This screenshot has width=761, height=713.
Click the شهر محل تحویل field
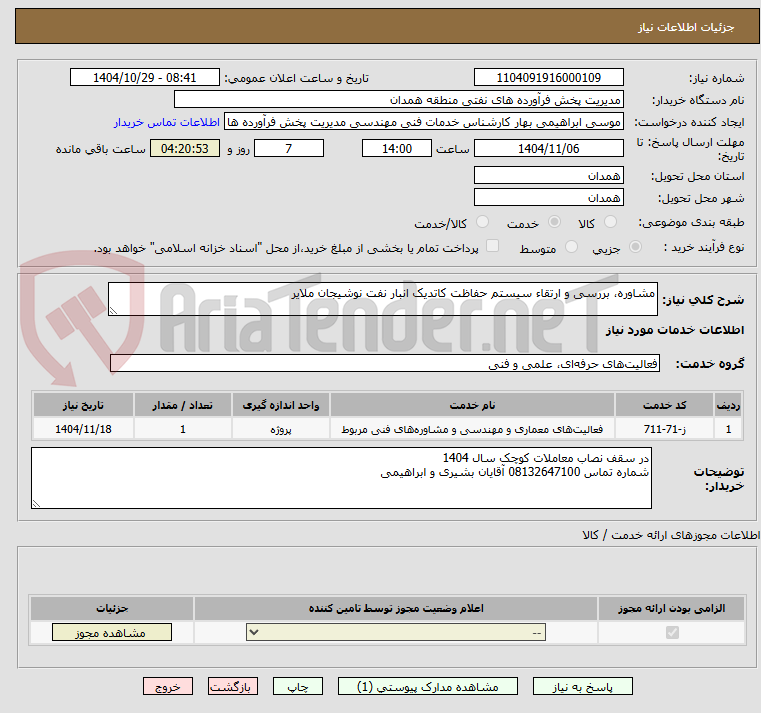pos(548,198)
